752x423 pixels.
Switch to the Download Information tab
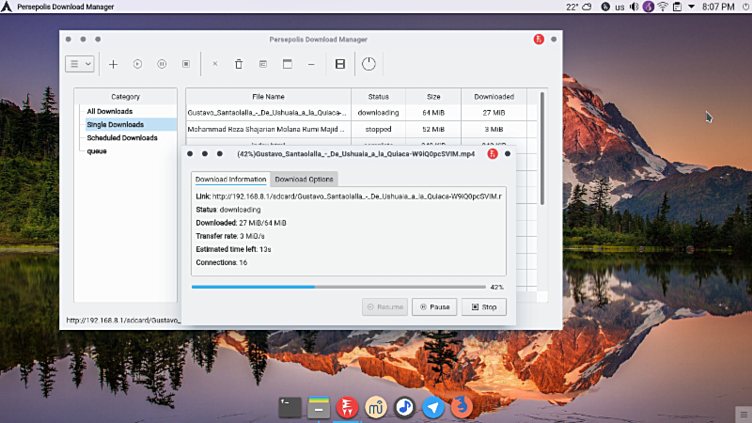click(x=231, y=179)
